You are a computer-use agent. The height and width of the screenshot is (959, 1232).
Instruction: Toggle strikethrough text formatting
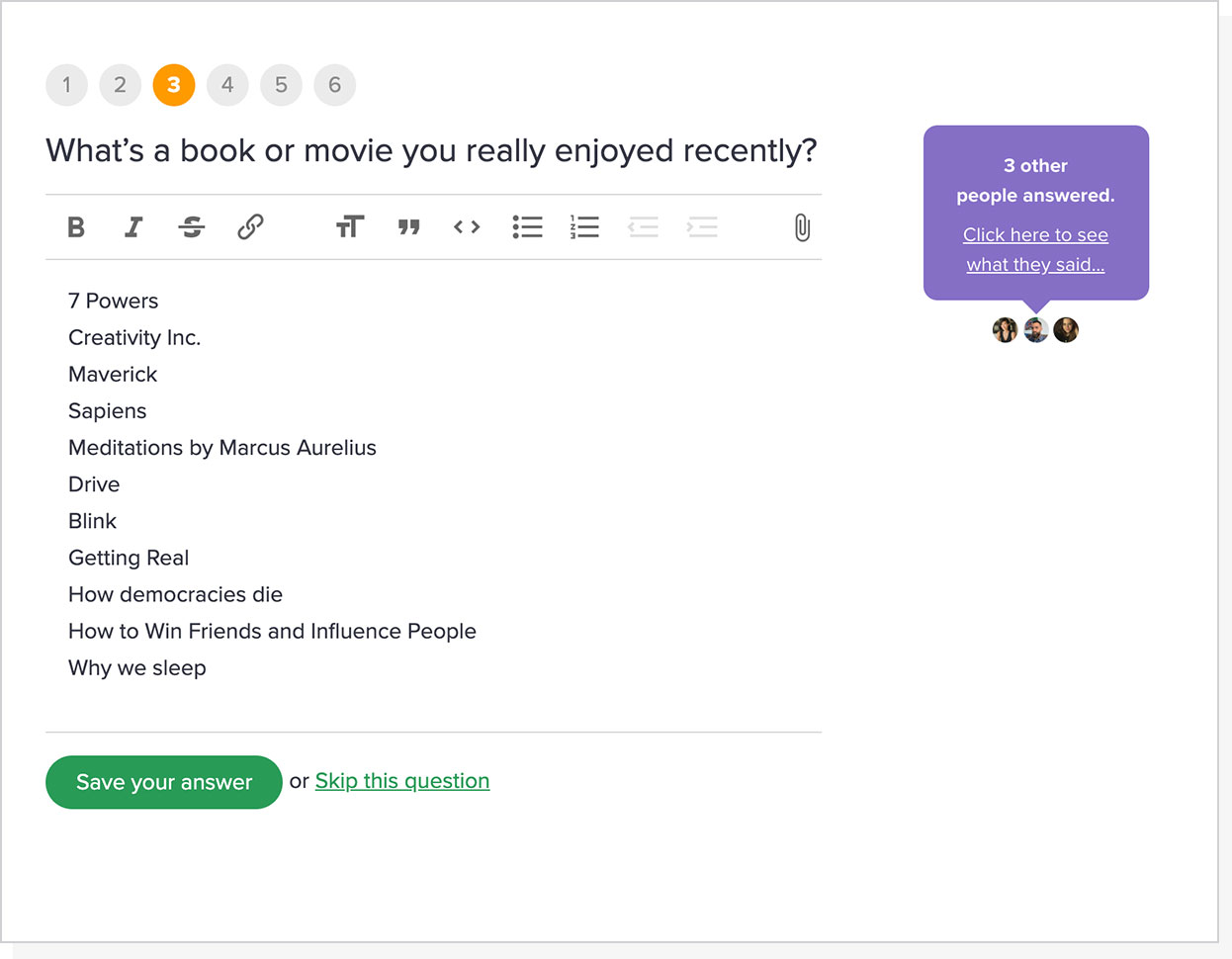[192, 227]
